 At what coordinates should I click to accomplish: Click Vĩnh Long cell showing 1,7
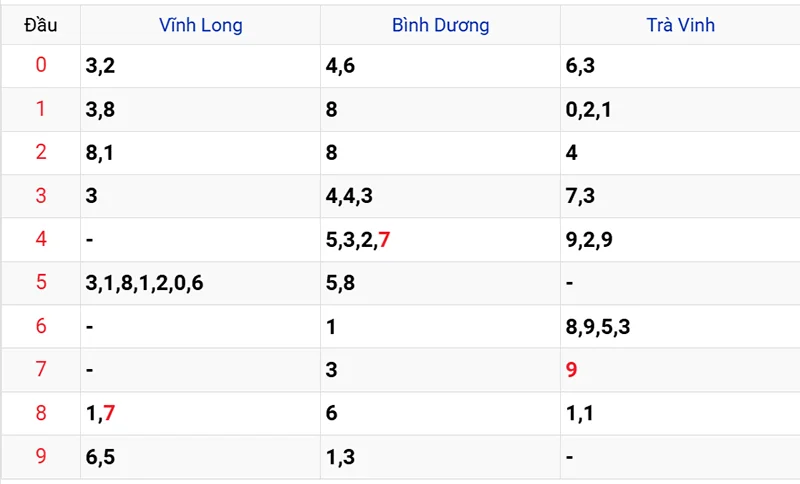pyautogui.click(x=101, y=414)
